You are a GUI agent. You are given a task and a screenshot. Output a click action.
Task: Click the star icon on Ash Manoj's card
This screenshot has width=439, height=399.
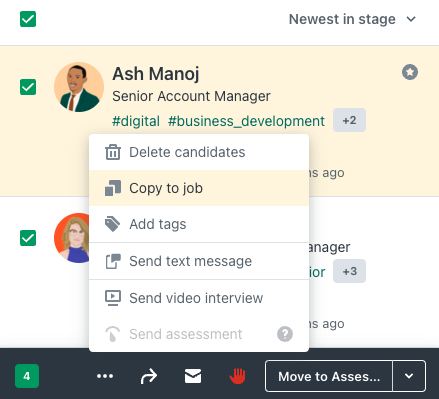coord(410,72)
